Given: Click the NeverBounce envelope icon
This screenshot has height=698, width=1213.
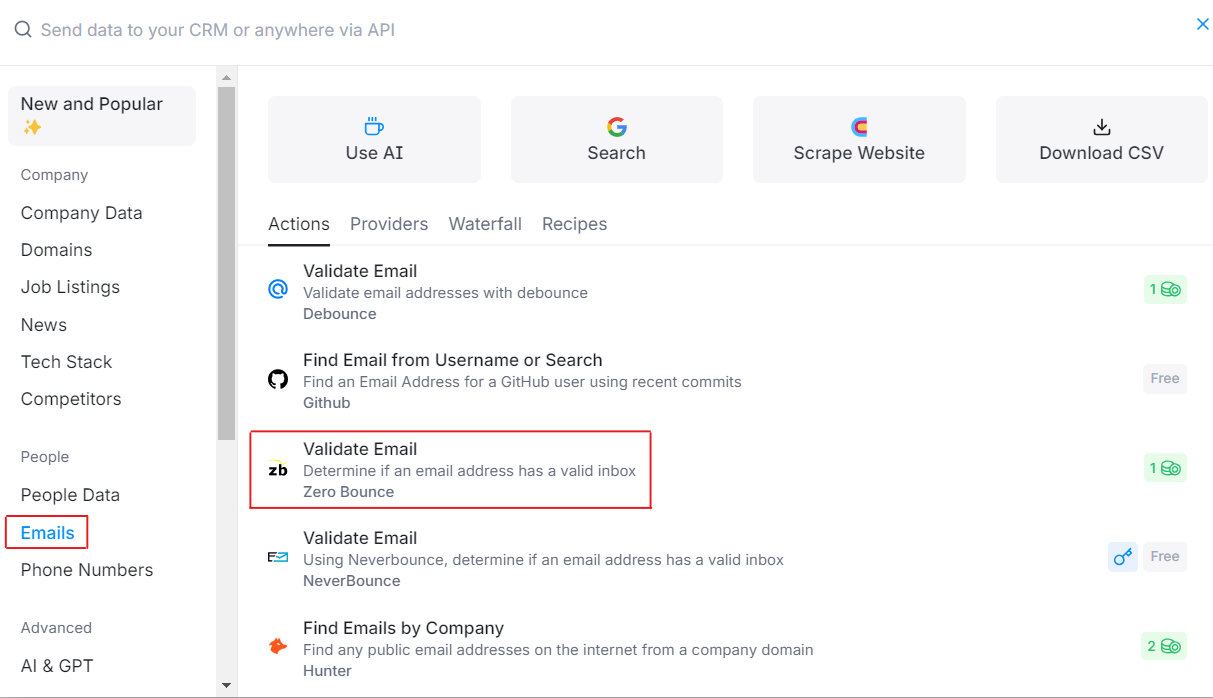Looking at the screenshot, I should 277,556.
